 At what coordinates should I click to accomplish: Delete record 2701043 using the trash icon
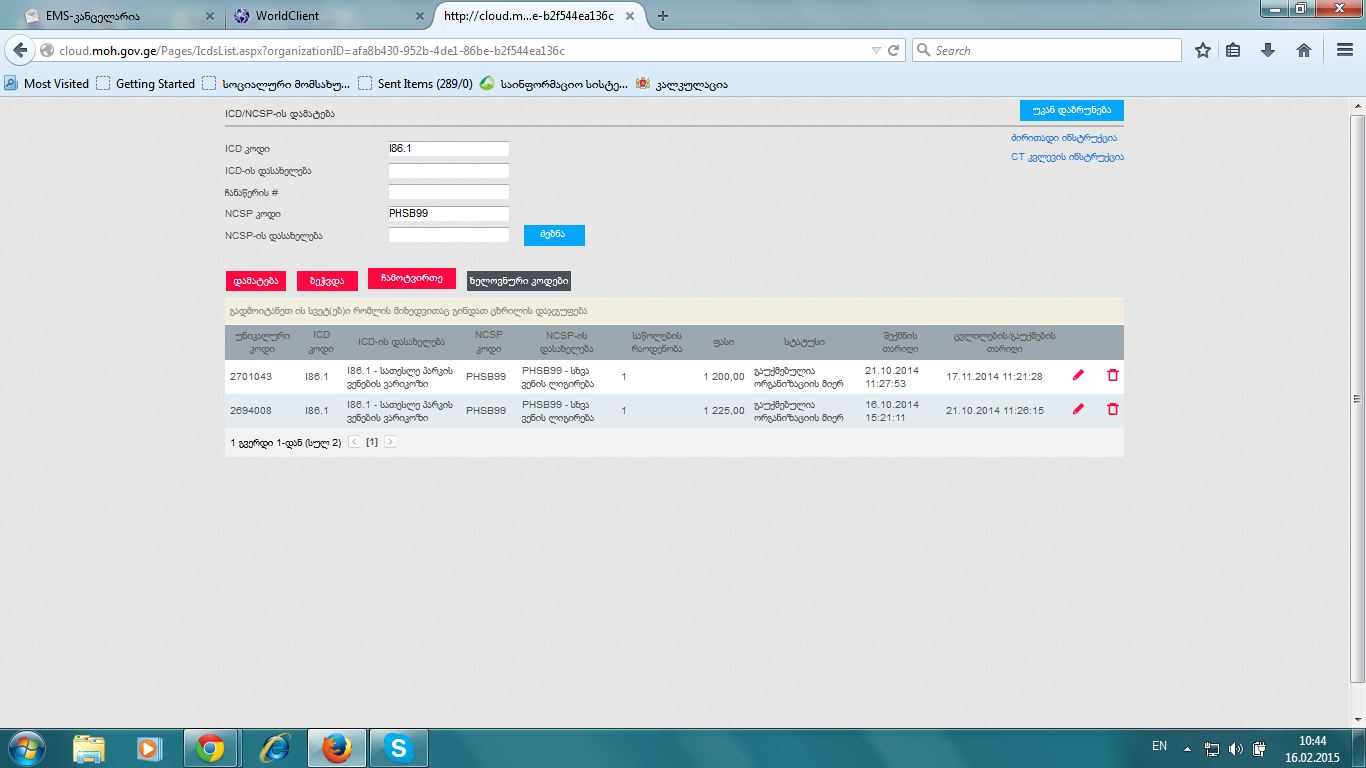[1113, 375]
